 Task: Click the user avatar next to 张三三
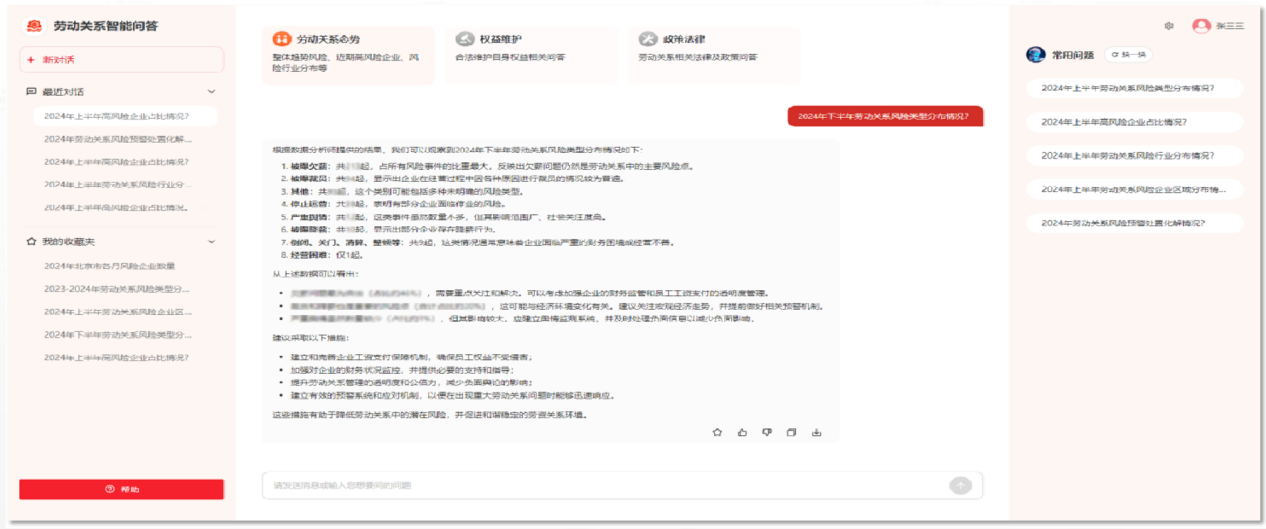click(1201, 26)
